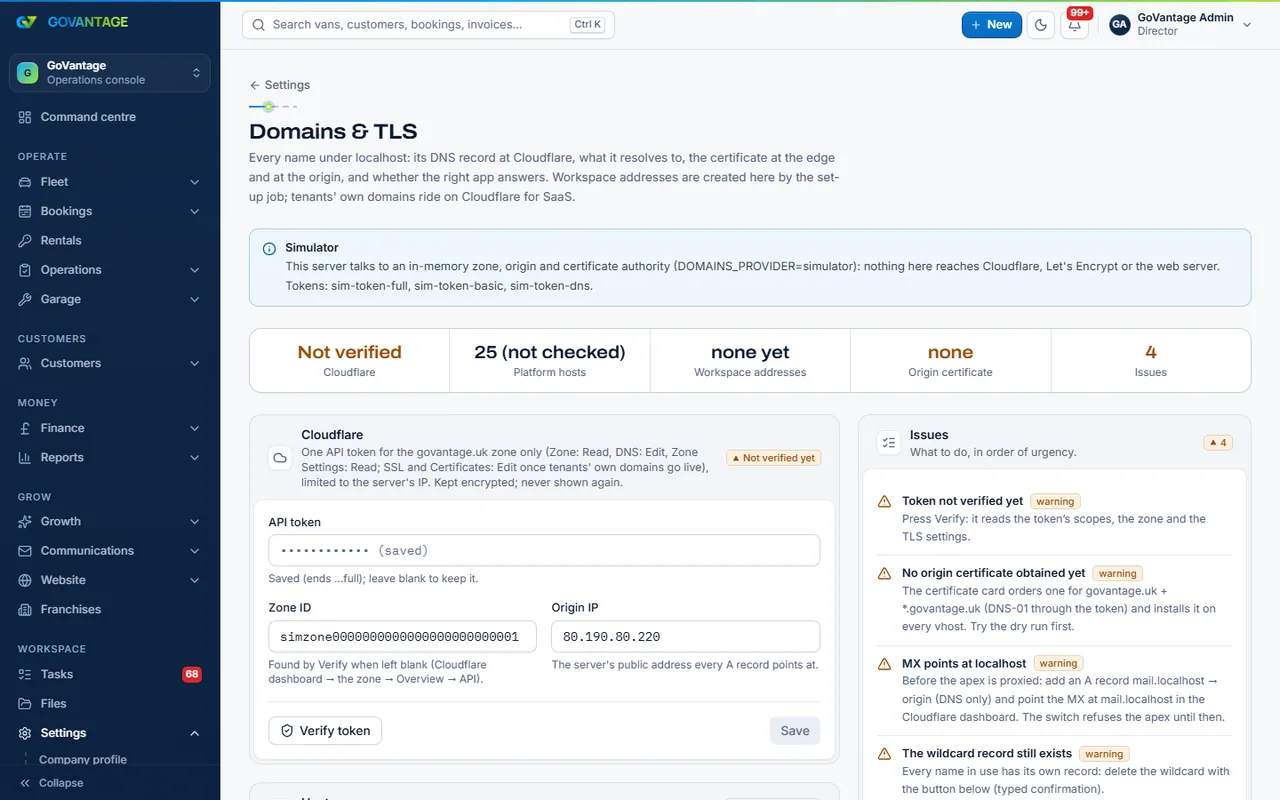Screen dimensions: 1280x800
Task: Open Franchises via its building icon
Action: (25, 609)
